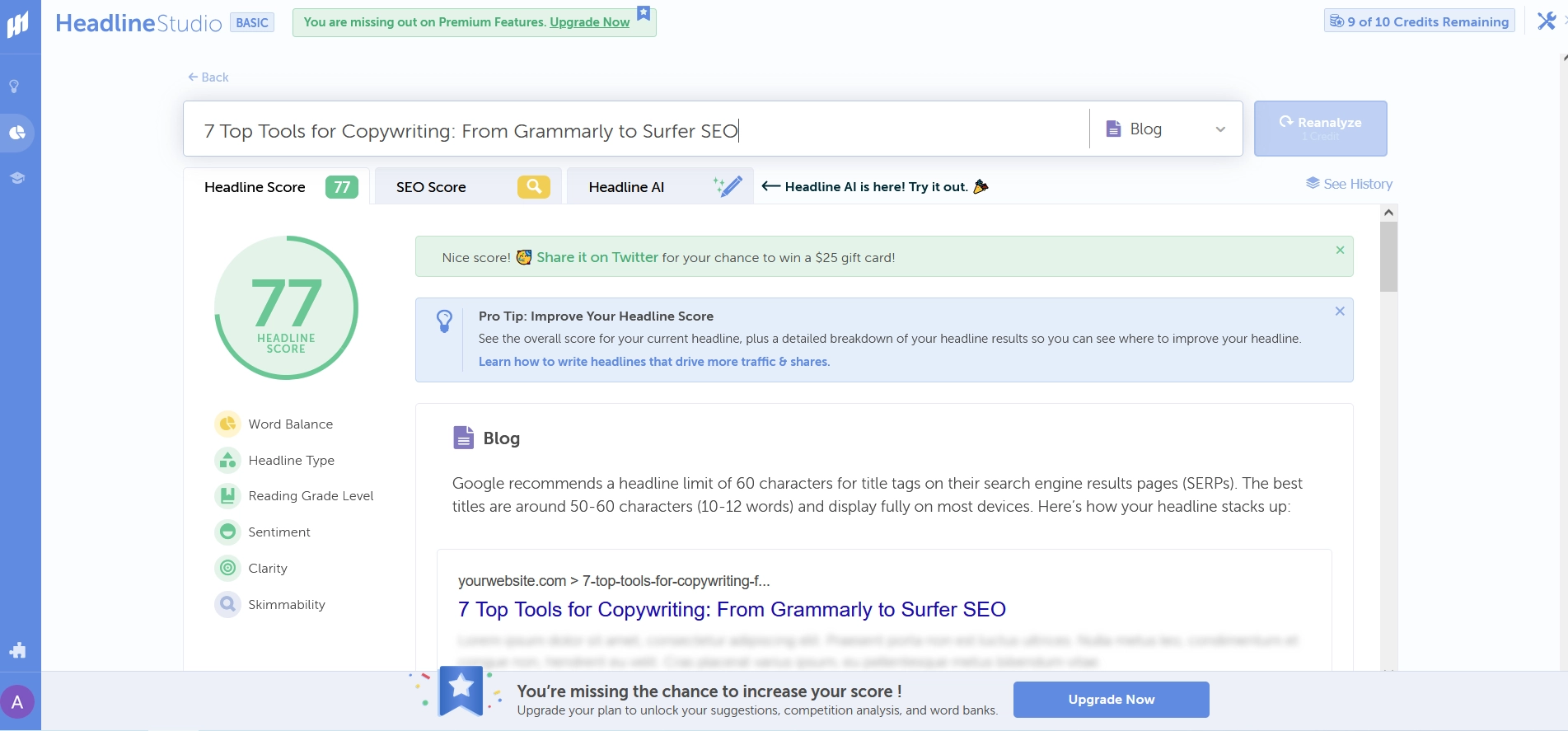1568x731 pixels.
Task: Click the Reading Grade Level book icon
Action: [x=227, y=495]
